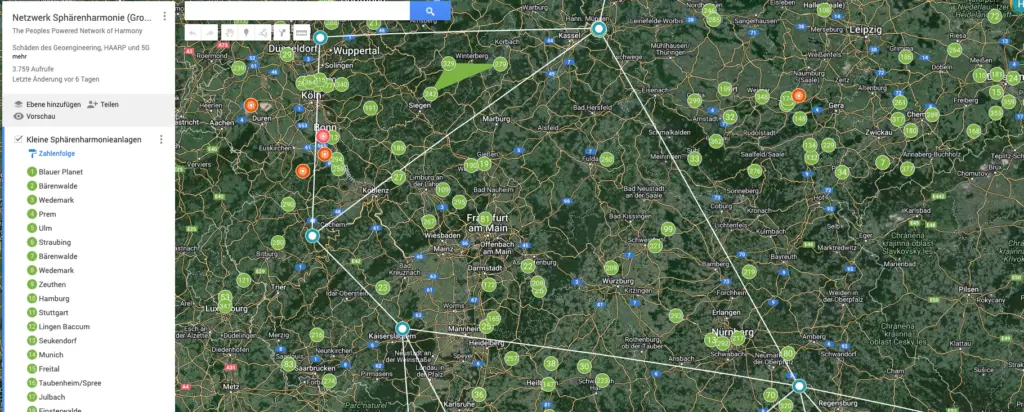1024x412 pixels.
Task: Click the orange marker near Gera
Action: [798, 96]
